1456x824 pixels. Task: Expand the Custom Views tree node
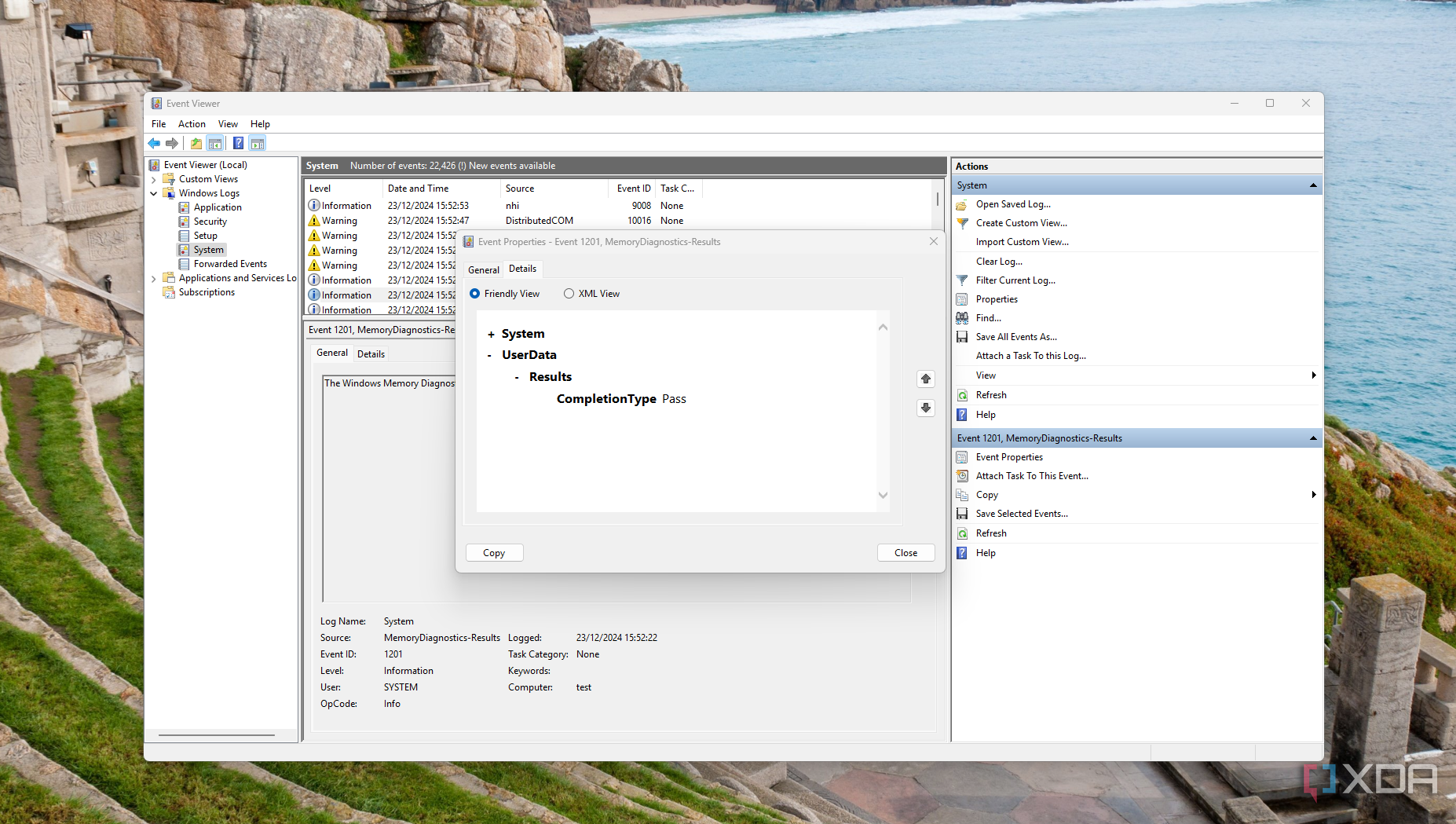(154, 179)
